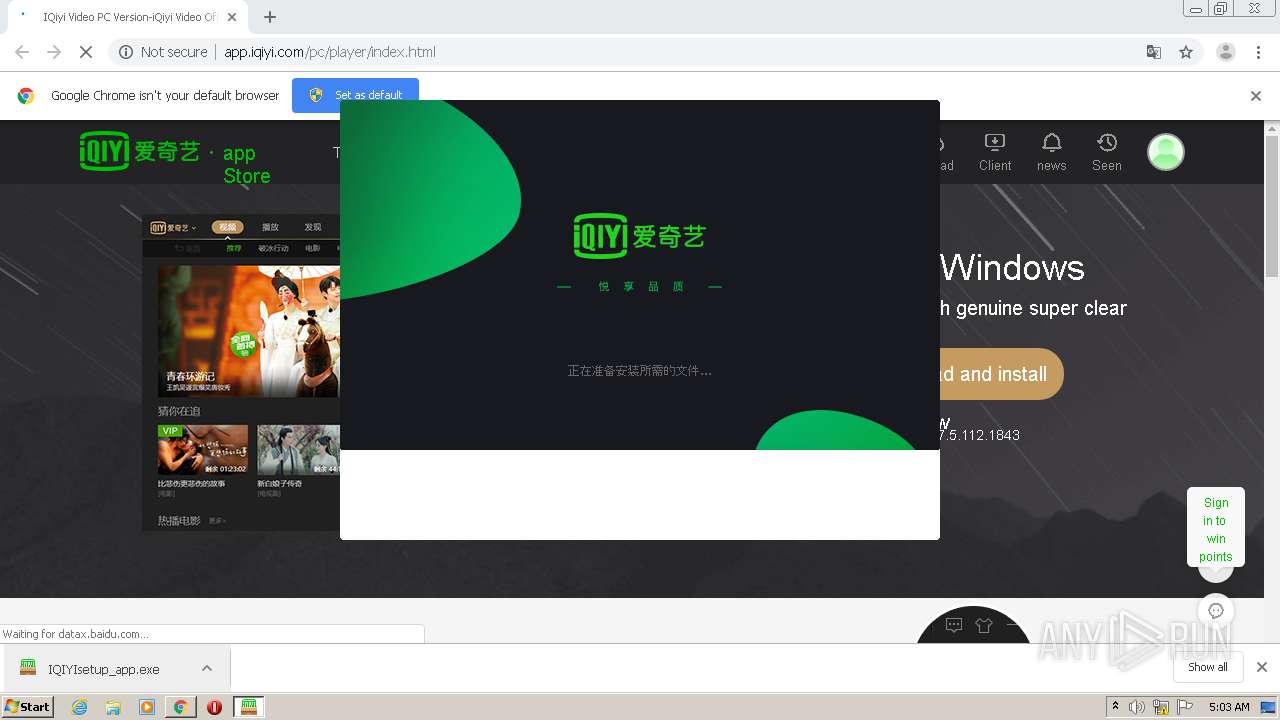Click the Windows heading text
This screenshot has width=1280, height=720.
1012,267
